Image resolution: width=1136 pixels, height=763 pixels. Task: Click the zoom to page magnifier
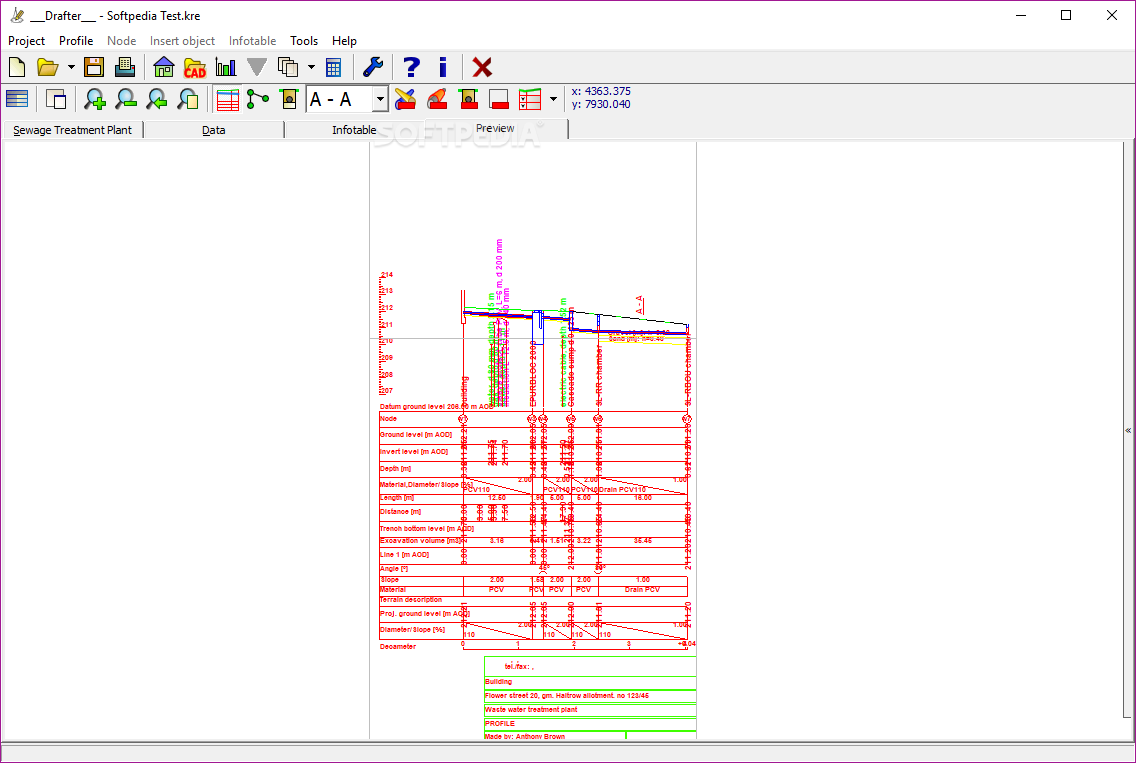tap(188, 99)
